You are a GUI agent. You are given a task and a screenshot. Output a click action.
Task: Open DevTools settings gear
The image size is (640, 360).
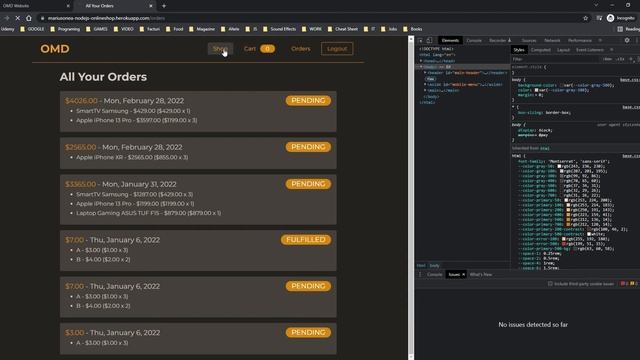point(627,40)
